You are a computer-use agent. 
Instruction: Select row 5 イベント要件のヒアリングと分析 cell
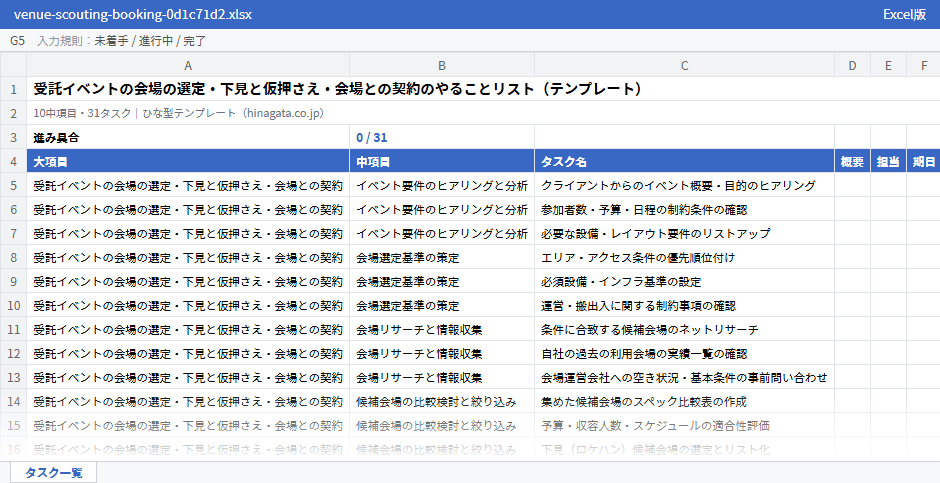click(x=442, y=185)
